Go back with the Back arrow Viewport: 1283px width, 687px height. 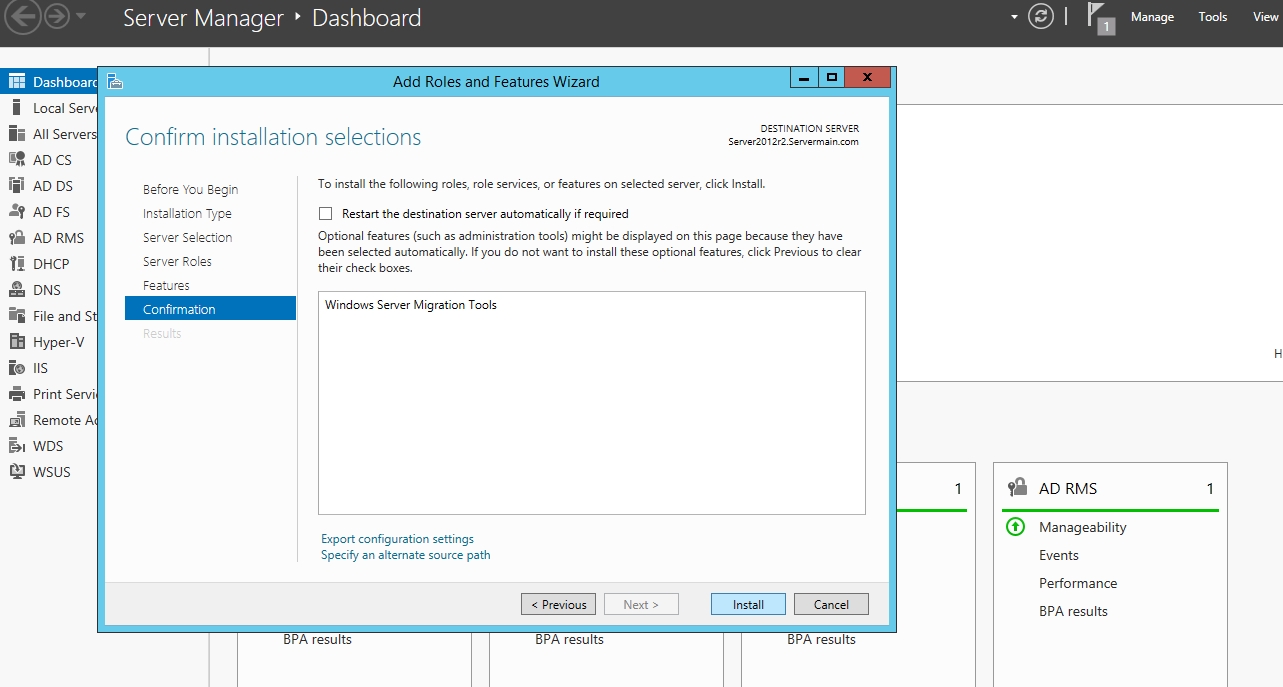[24, 17]
